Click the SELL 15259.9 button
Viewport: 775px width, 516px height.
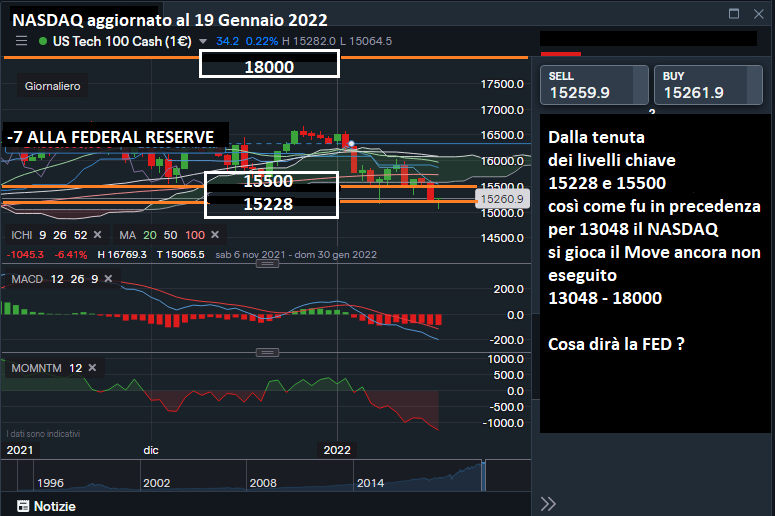(x=594, y=85)
